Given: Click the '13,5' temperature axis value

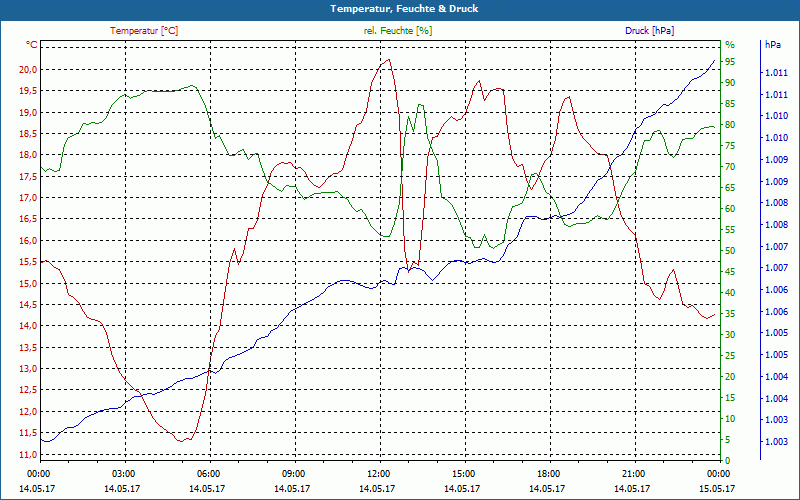Looking at the screenshot, I should point(29,347).
